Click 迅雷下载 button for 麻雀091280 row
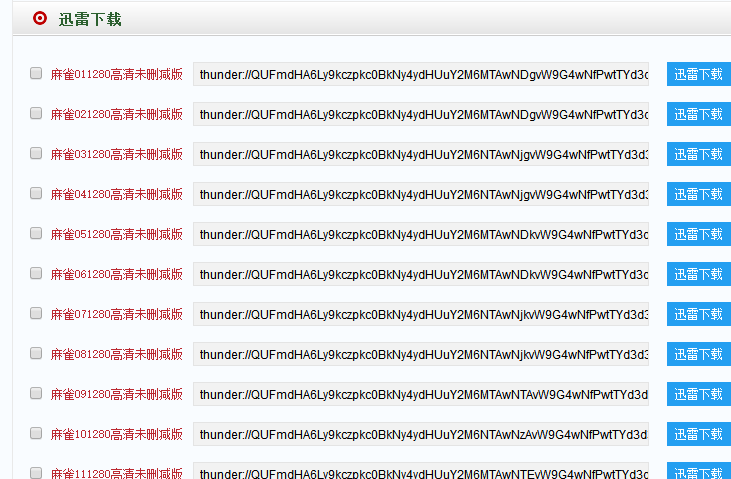731x479 pixels. pos(699,394)
